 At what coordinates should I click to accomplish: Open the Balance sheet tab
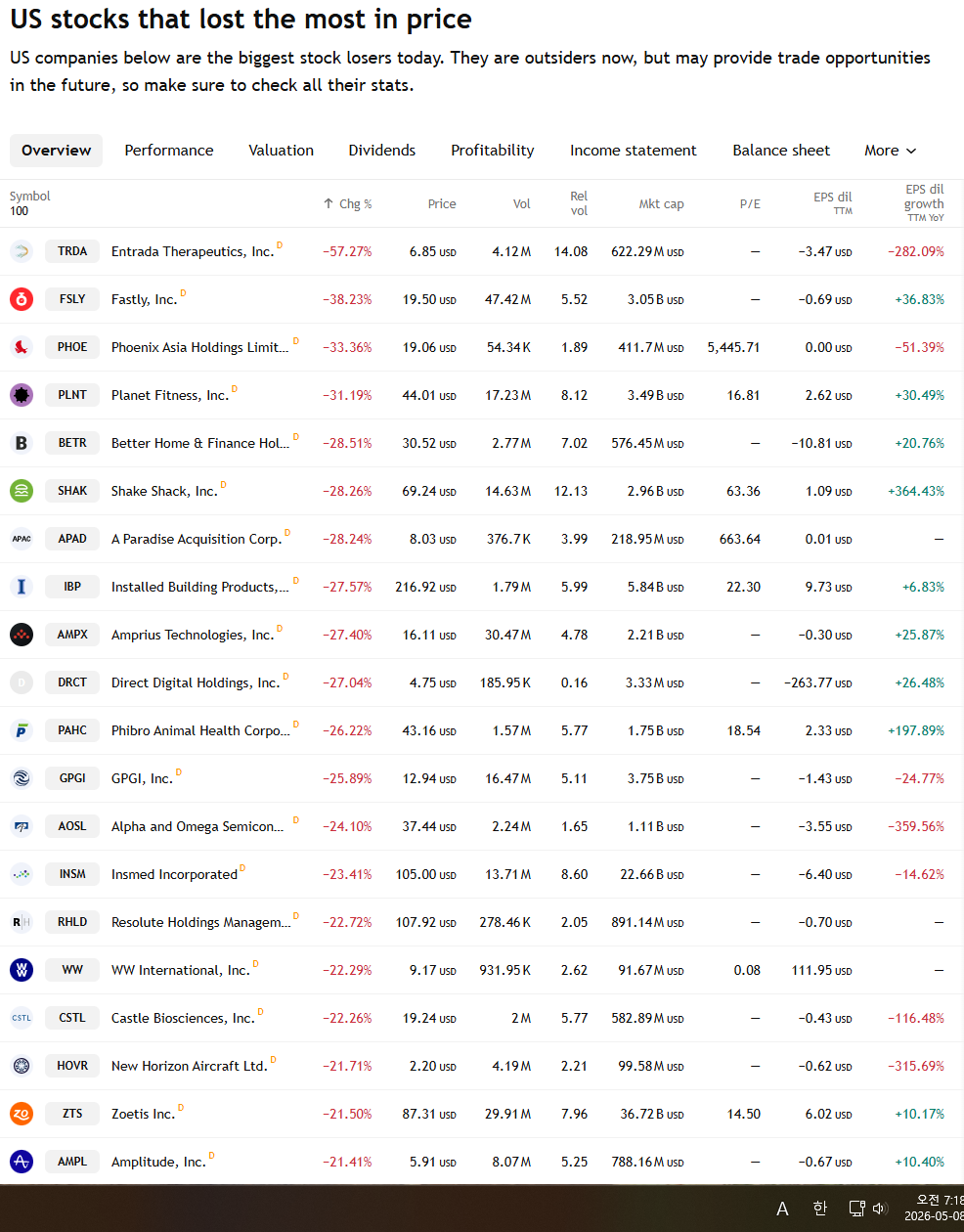[781, 151]
